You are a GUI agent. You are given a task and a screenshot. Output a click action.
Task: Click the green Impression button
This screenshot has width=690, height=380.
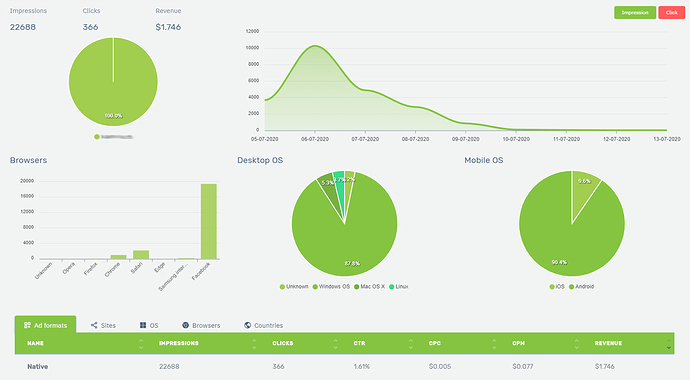[635, 12]
